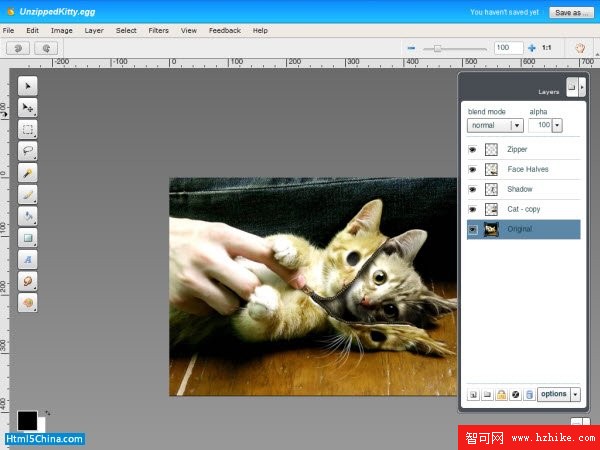Choose the rectangular marquee selection tool
This screenshot has height=450, width=600.
tap(28, 129)
